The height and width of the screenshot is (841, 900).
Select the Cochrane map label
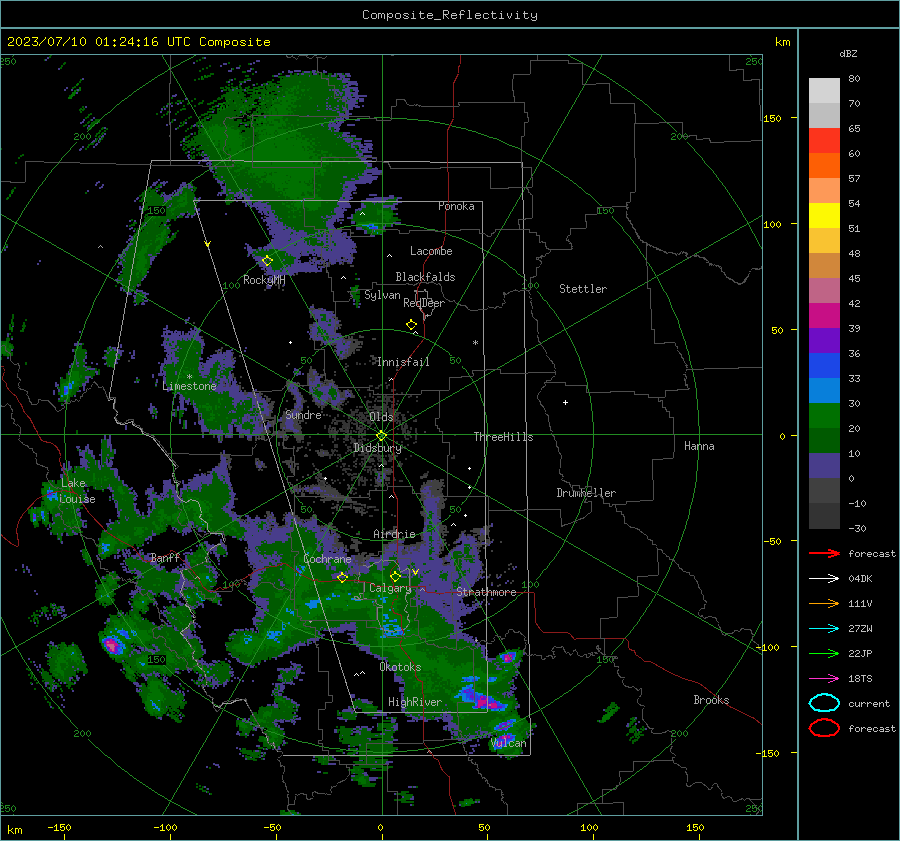(327, 559)
